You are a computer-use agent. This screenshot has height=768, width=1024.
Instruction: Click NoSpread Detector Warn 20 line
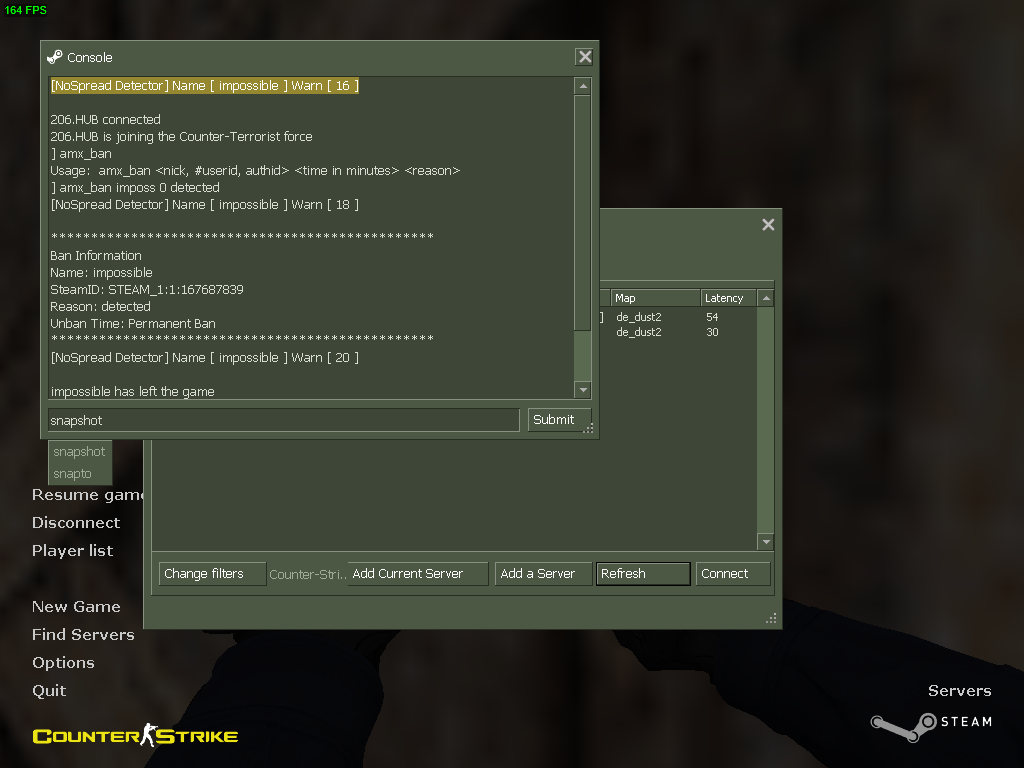point(204,357)
